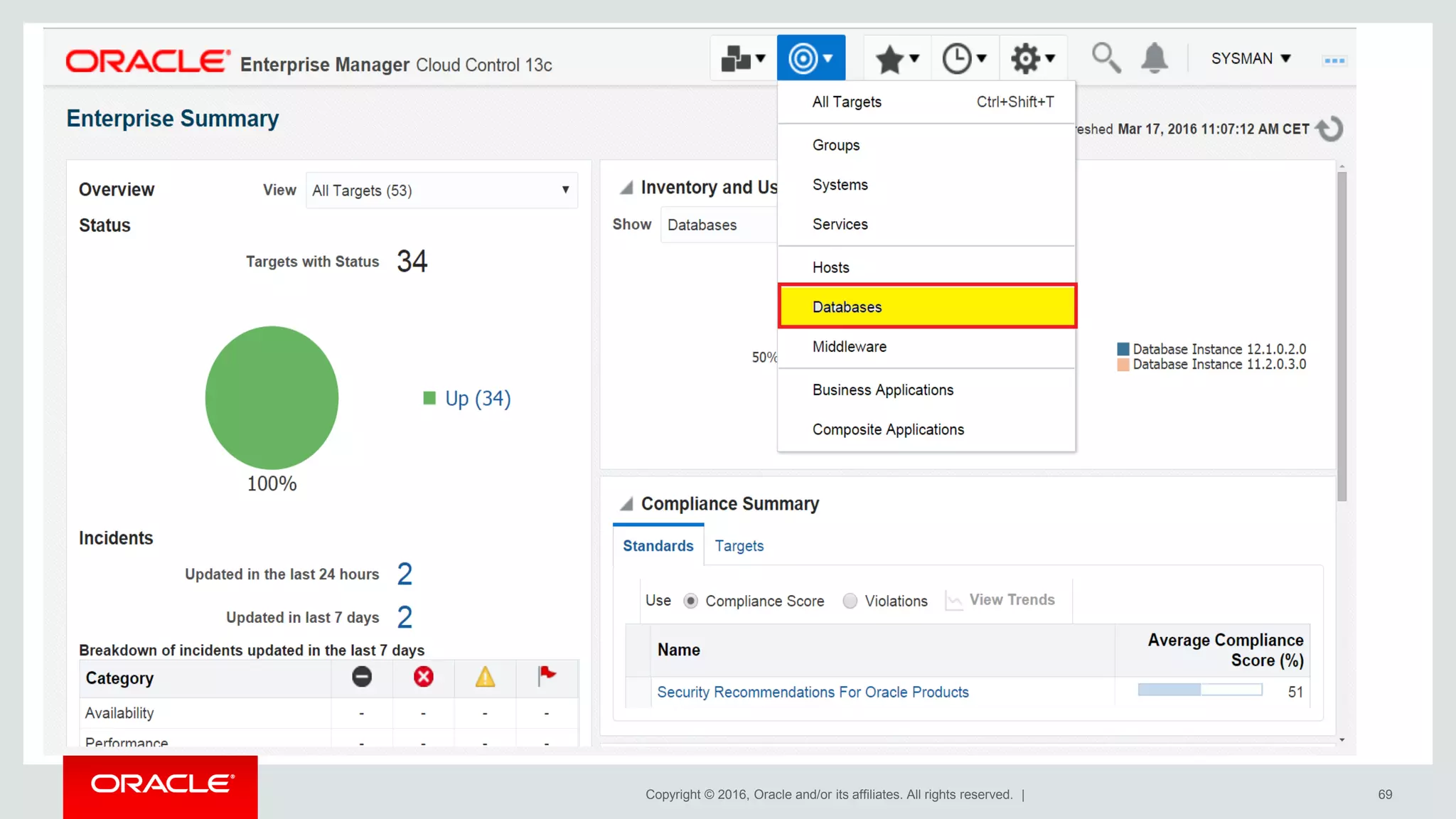Click the page refresh arrow icon

[x=1329, y=129]
